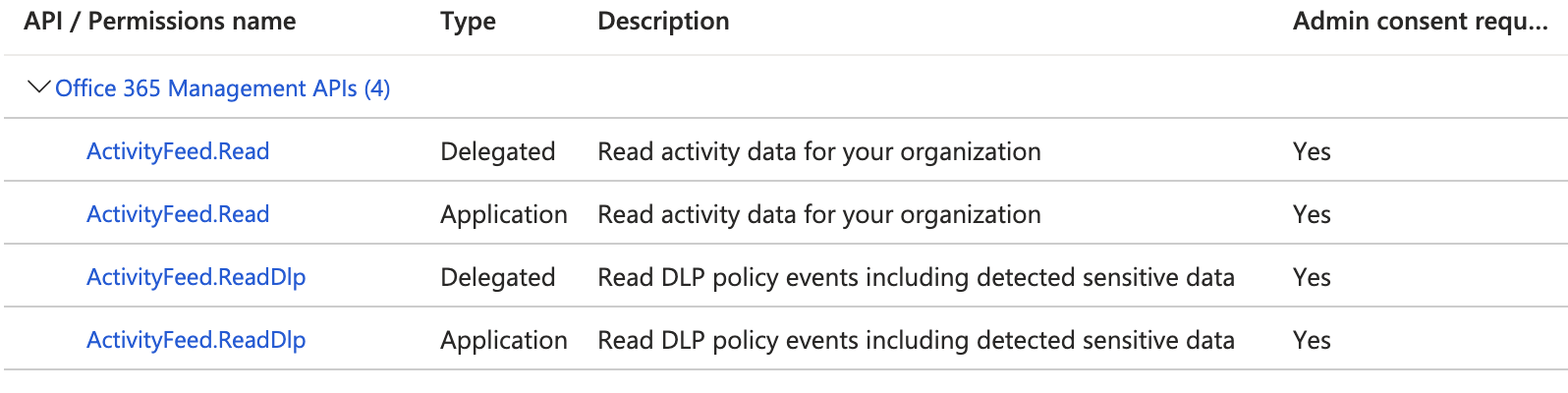Select the Application ActivityFeed.ReadDlp permission link

coord(196,340)
